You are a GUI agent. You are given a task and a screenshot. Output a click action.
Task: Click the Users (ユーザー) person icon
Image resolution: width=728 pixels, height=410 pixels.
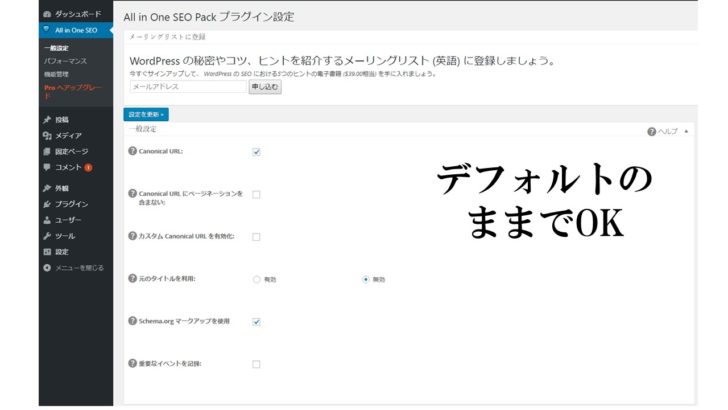point(47,220)
